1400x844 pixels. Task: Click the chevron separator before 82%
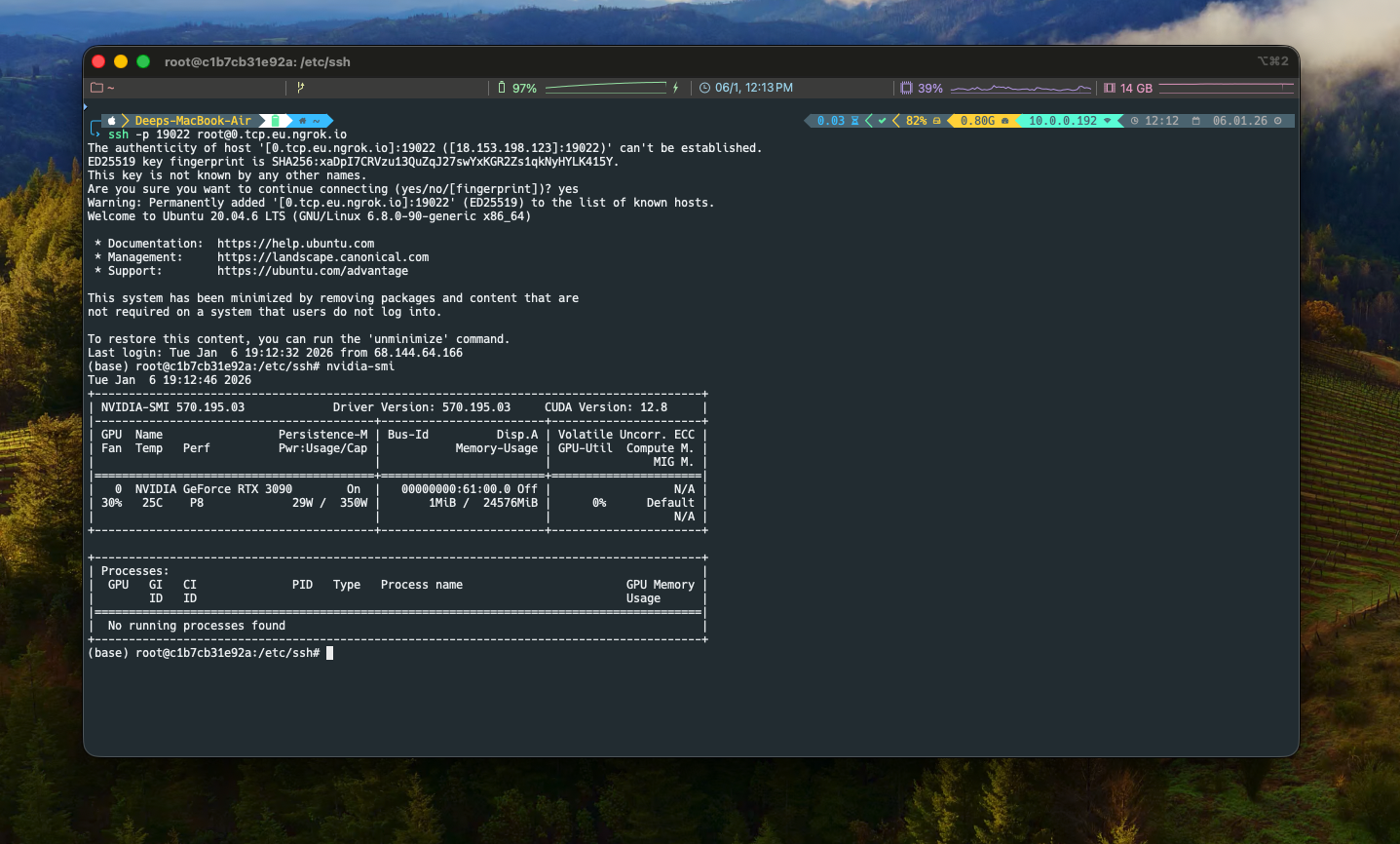pos(895,120)
